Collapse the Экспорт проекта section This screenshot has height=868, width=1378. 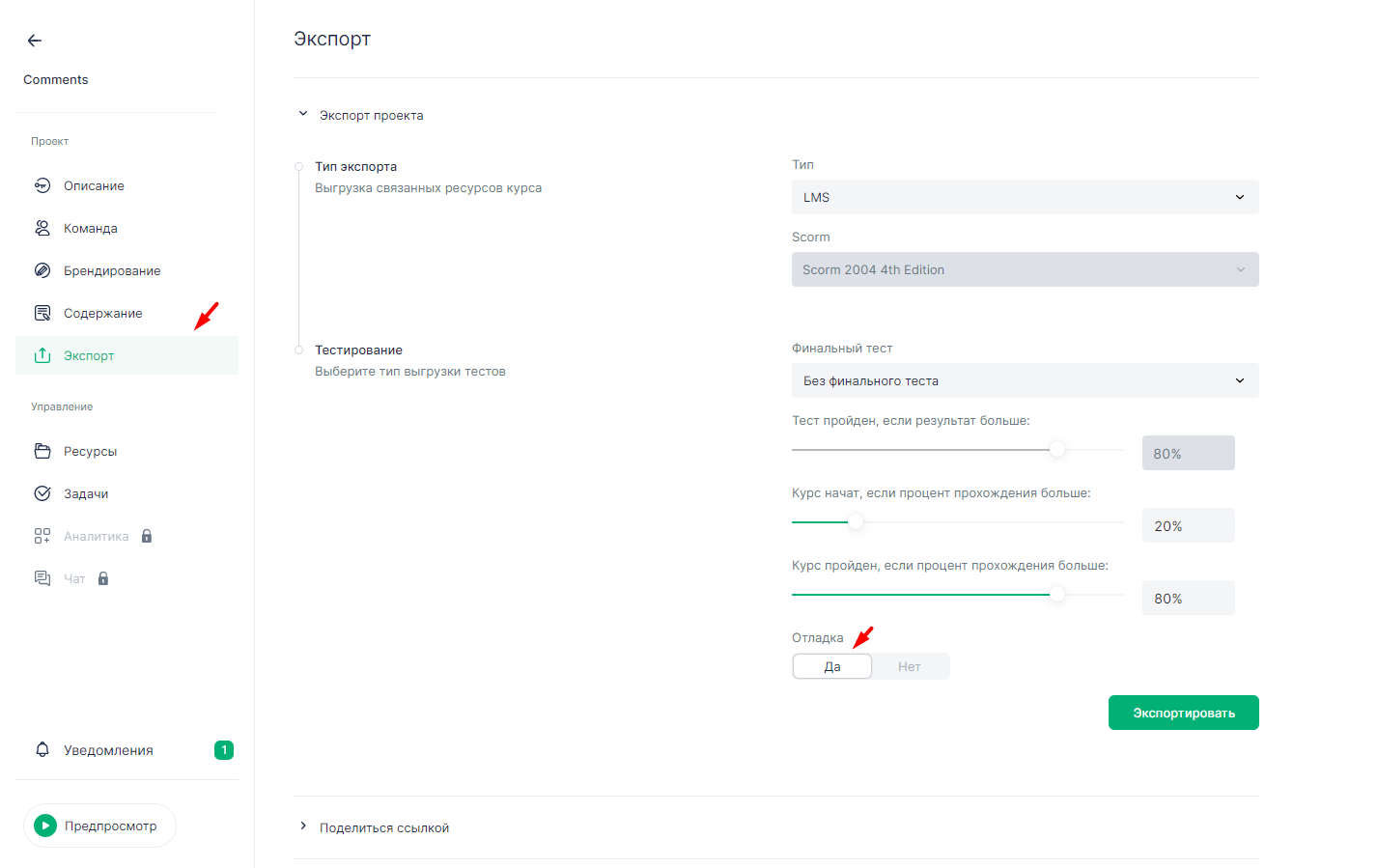tap(303, 114)
